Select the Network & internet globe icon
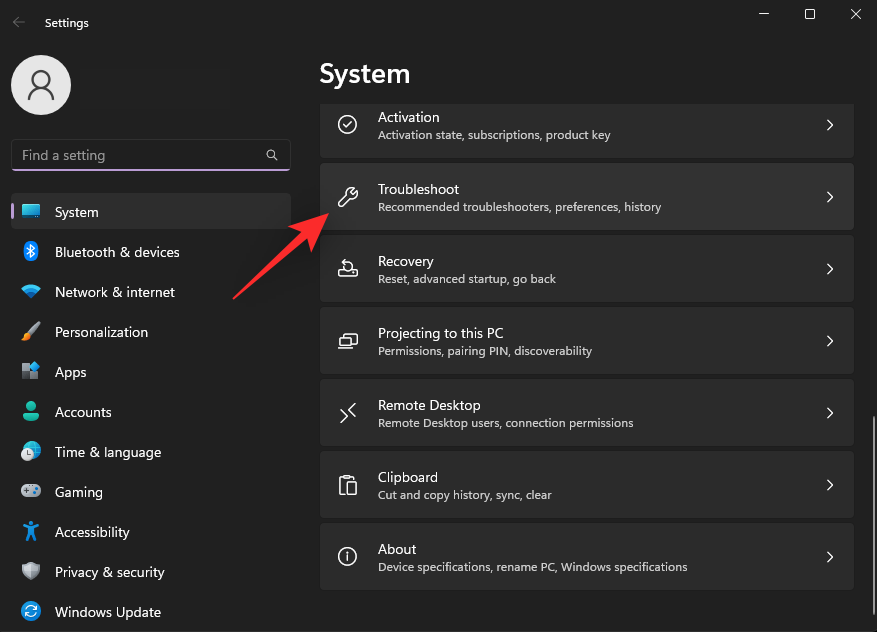 click(x=30, y=292)
